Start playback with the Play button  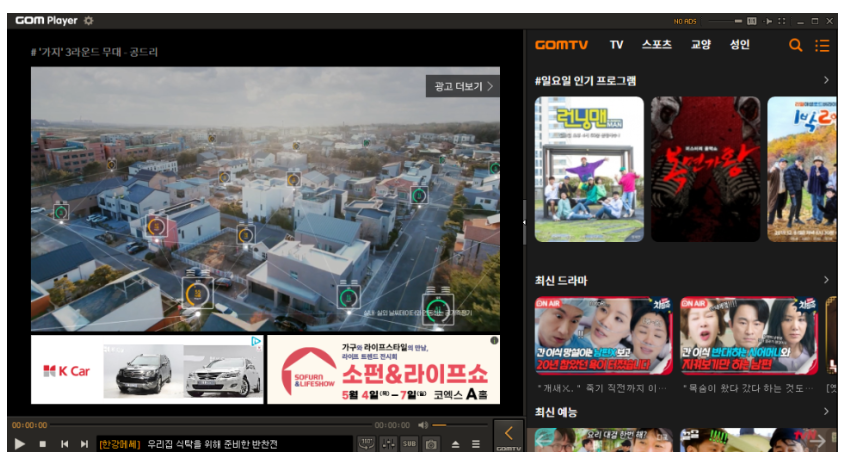pyautogui.click(x=20, y=444)
